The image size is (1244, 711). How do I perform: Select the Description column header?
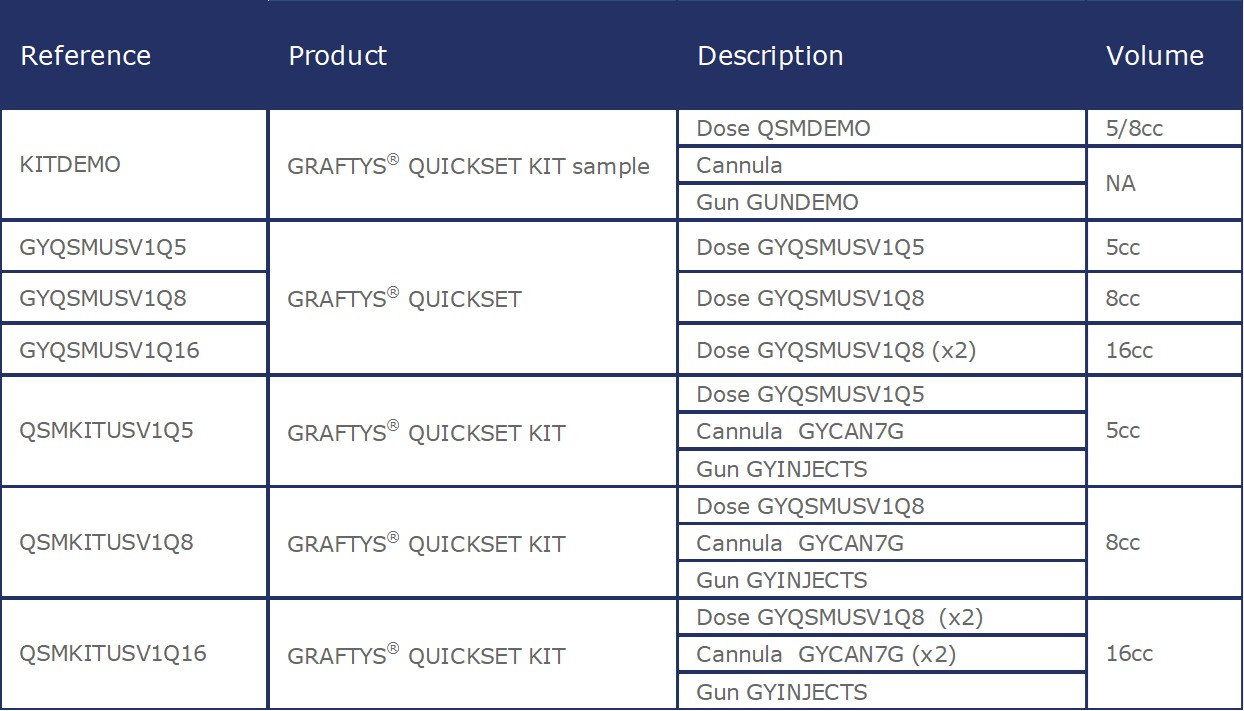[770, 56]
